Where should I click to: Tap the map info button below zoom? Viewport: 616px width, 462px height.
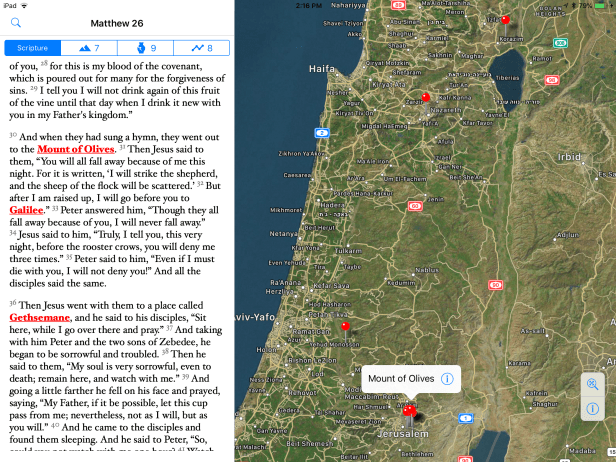[x=593, y=409]
